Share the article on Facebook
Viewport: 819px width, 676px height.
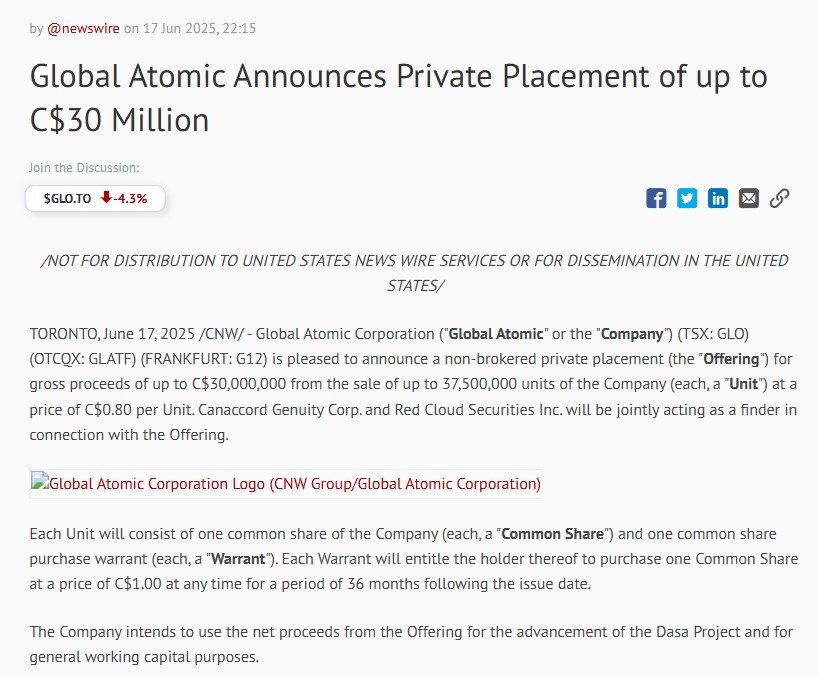click(x=656, y=198)
